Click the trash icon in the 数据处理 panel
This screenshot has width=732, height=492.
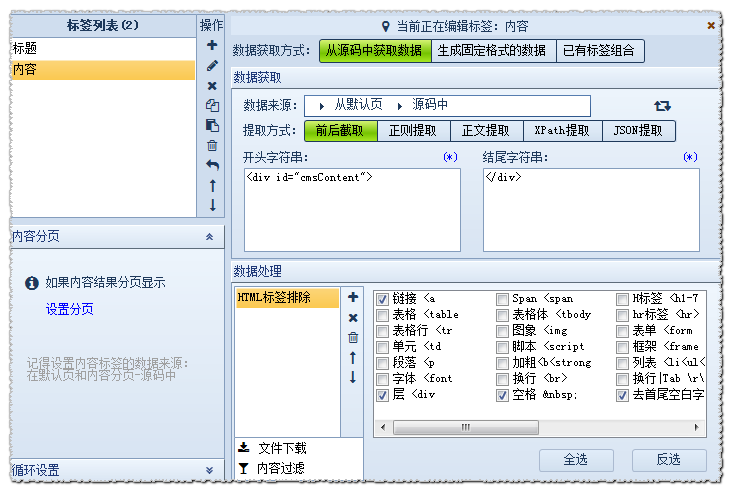[353, 337]
